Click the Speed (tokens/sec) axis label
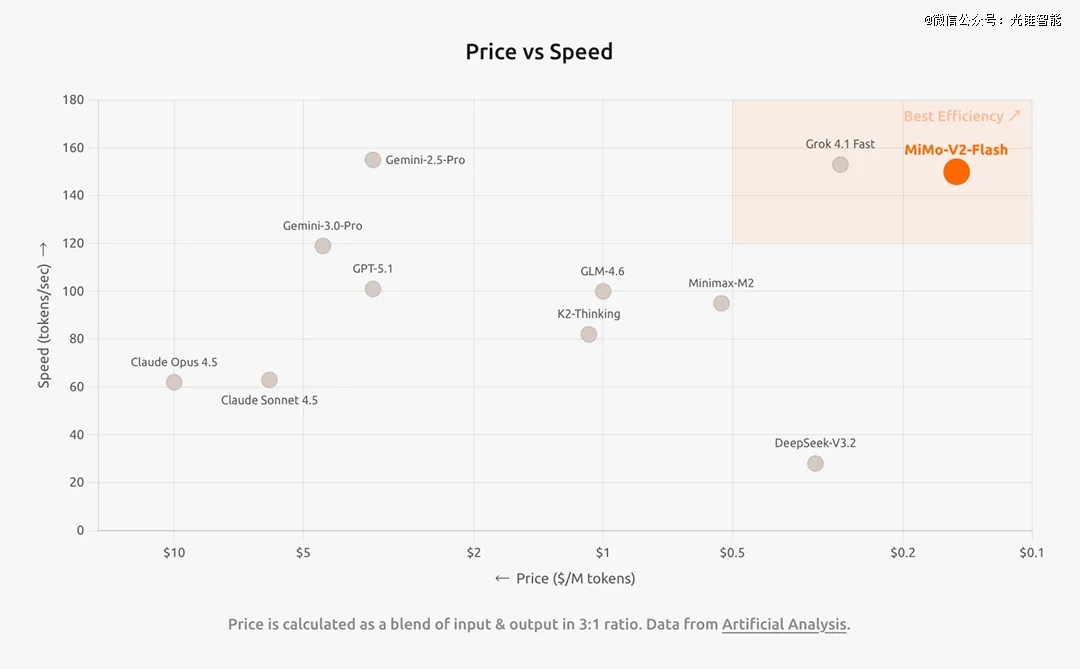 (x=43, y=314)
